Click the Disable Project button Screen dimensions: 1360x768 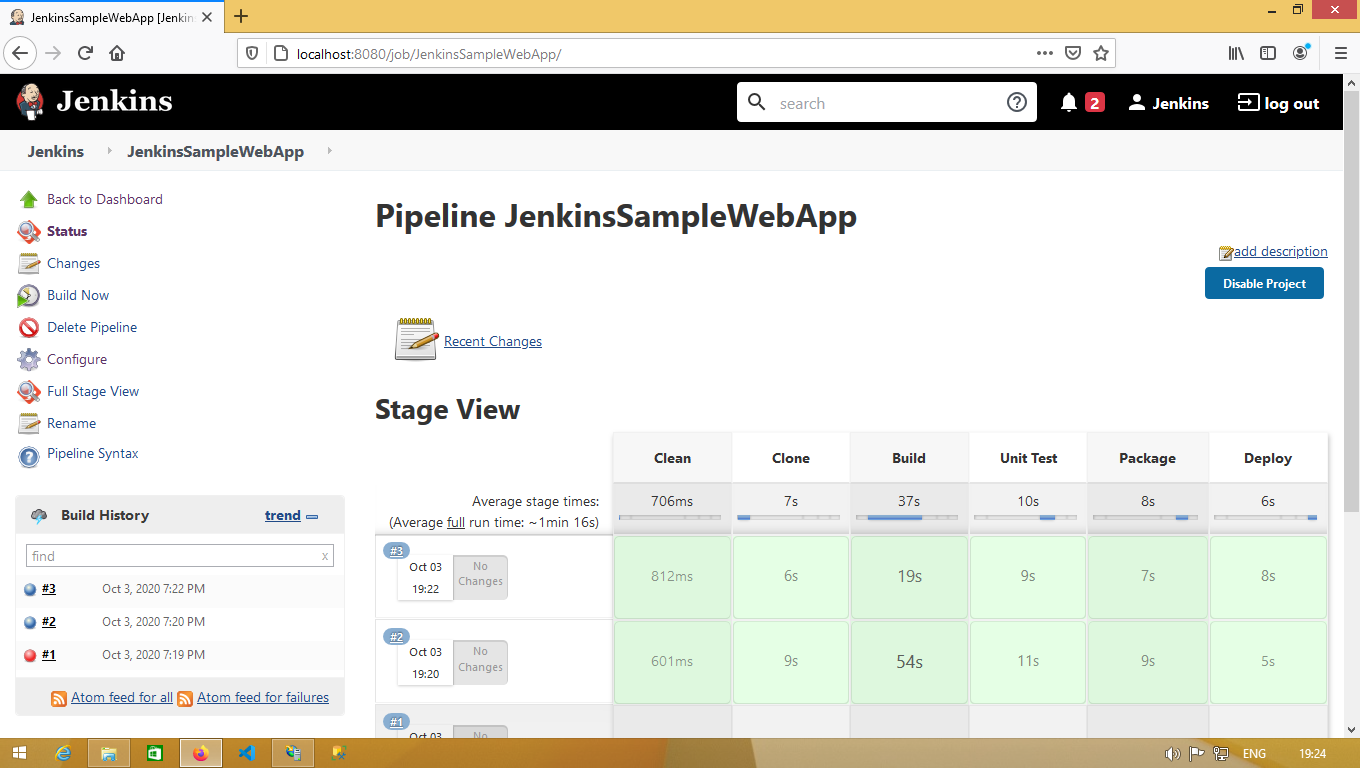pyautogui.click(x=1264, y=283)
